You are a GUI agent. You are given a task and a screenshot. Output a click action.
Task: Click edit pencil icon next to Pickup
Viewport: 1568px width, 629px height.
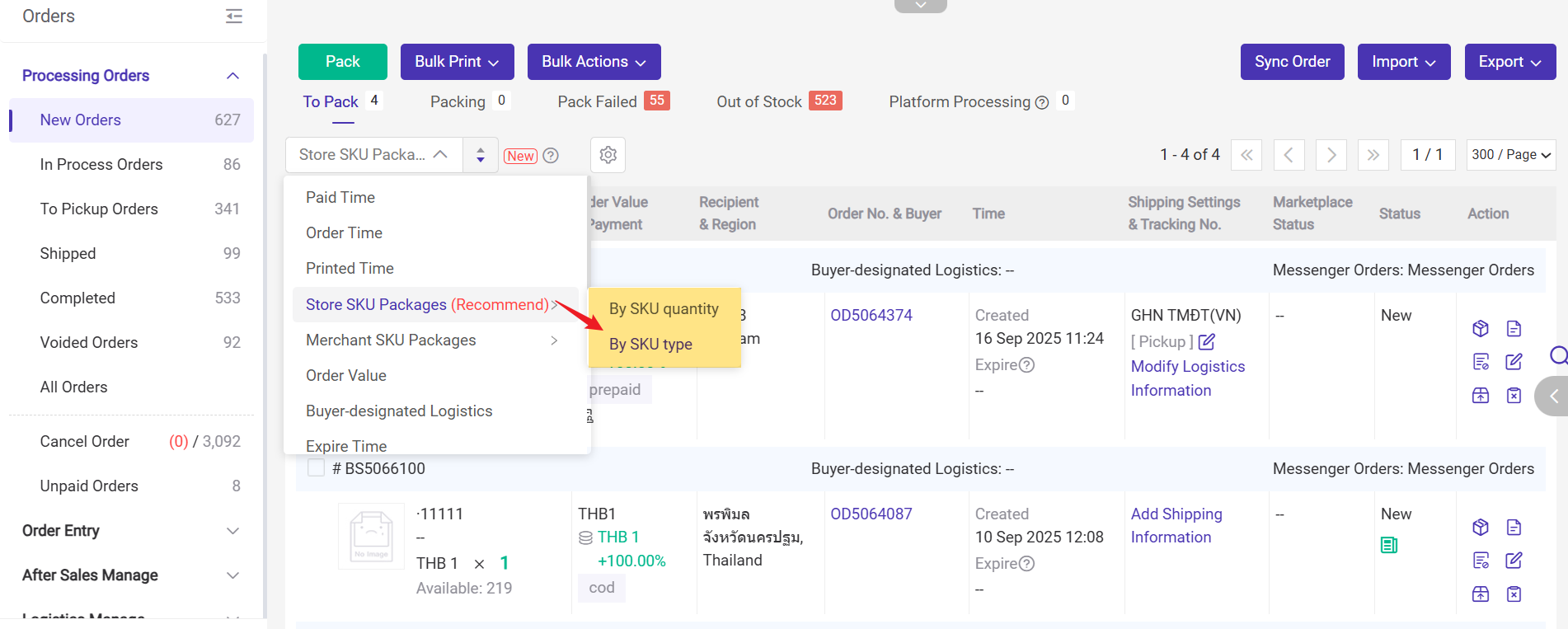tap(1207, 341)
